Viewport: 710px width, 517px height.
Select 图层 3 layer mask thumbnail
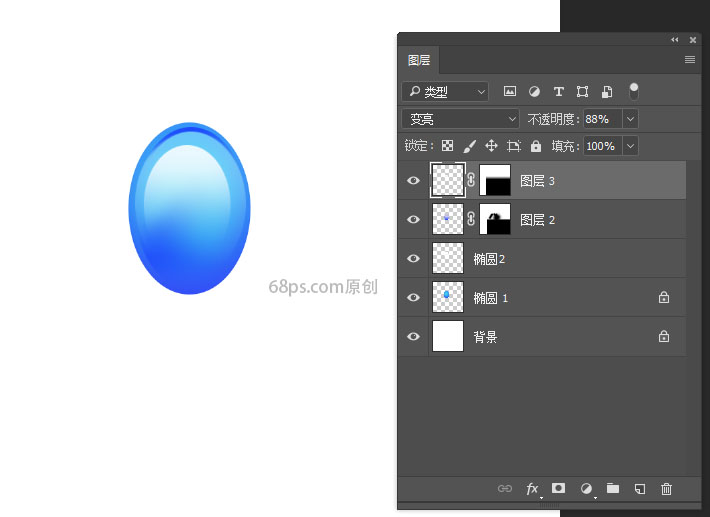tap(495, 180)
